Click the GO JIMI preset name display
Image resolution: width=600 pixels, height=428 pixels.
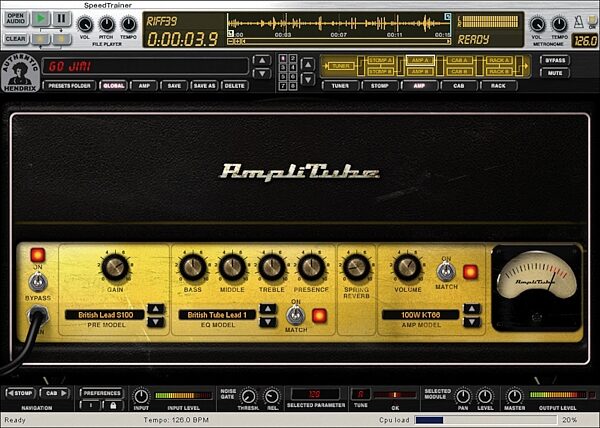coord(145,66)
